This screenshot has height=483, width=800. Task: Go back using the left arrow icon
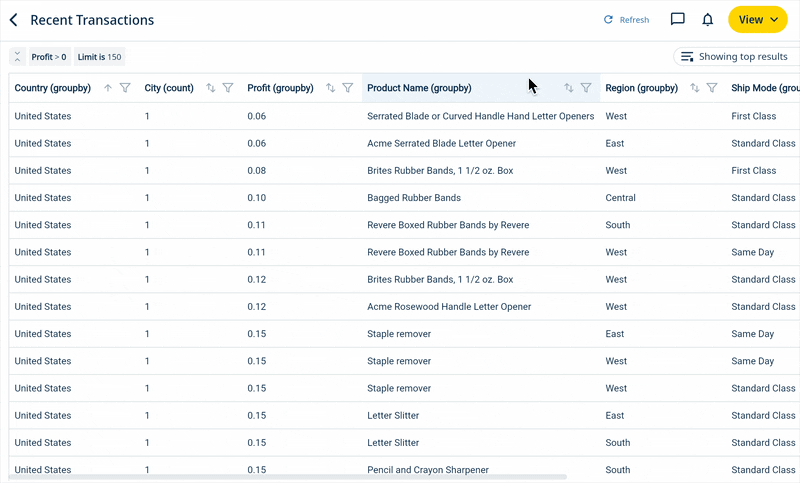14,20
